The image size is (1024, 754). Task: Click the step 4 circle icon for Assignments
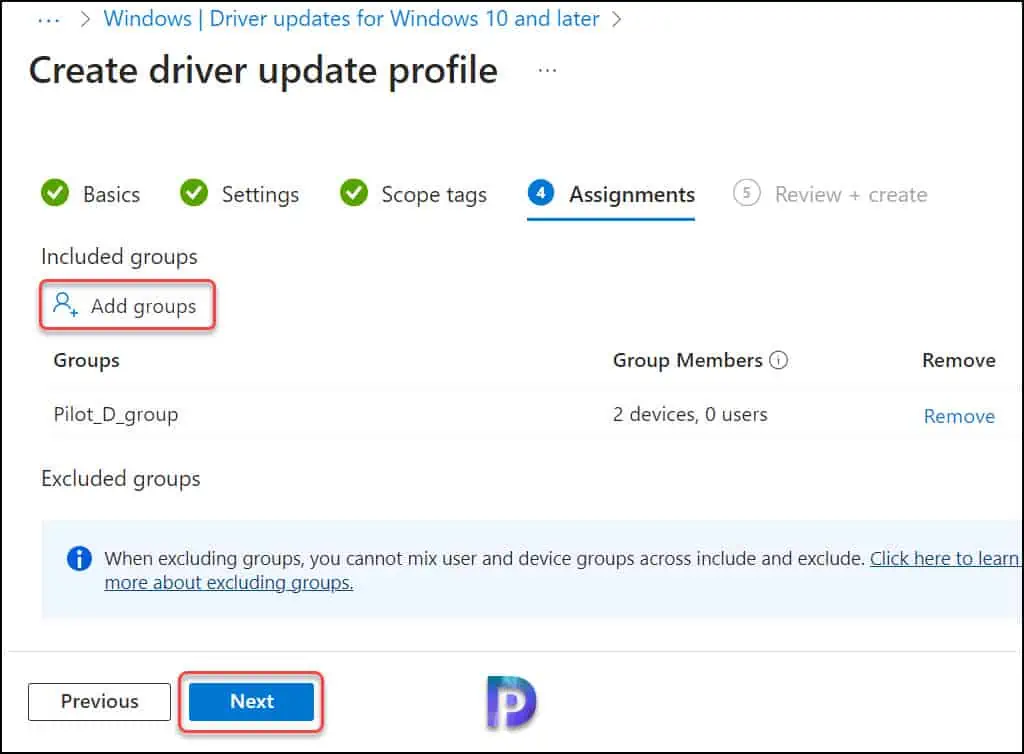click(541, 193)
